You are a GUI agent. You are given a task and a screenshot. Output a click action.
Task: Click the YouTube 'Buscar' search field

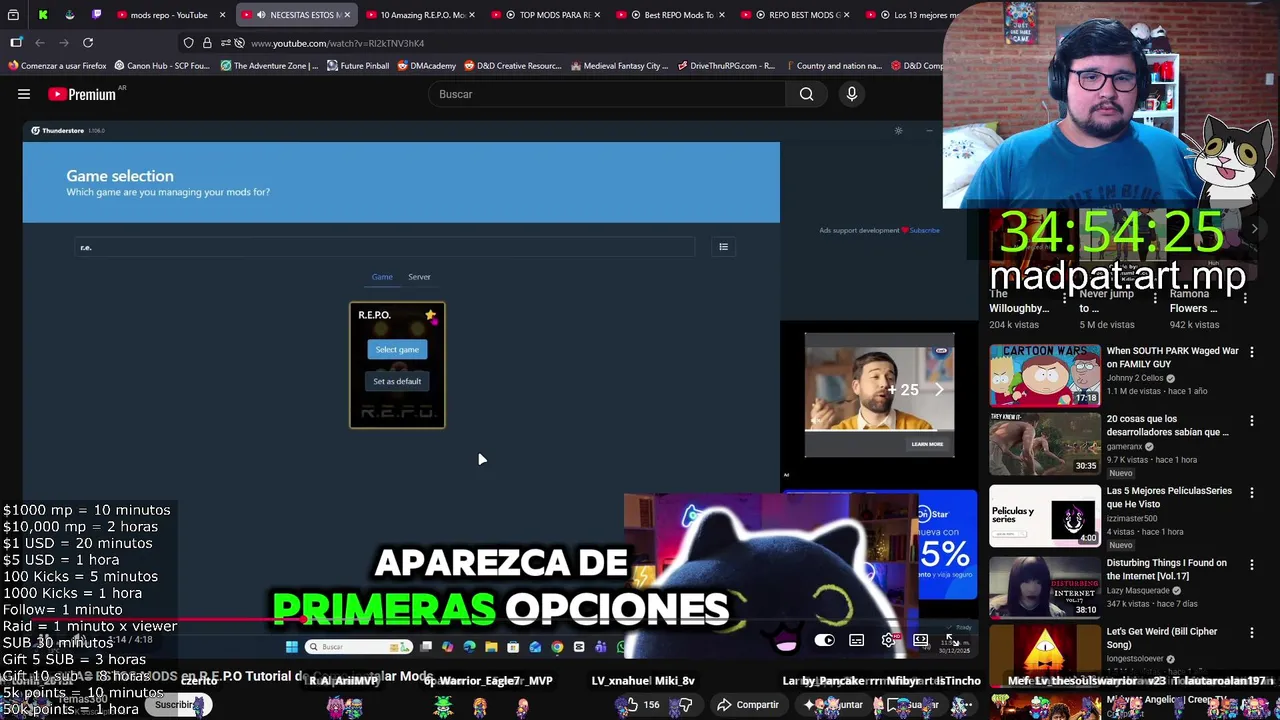[605, 94]
